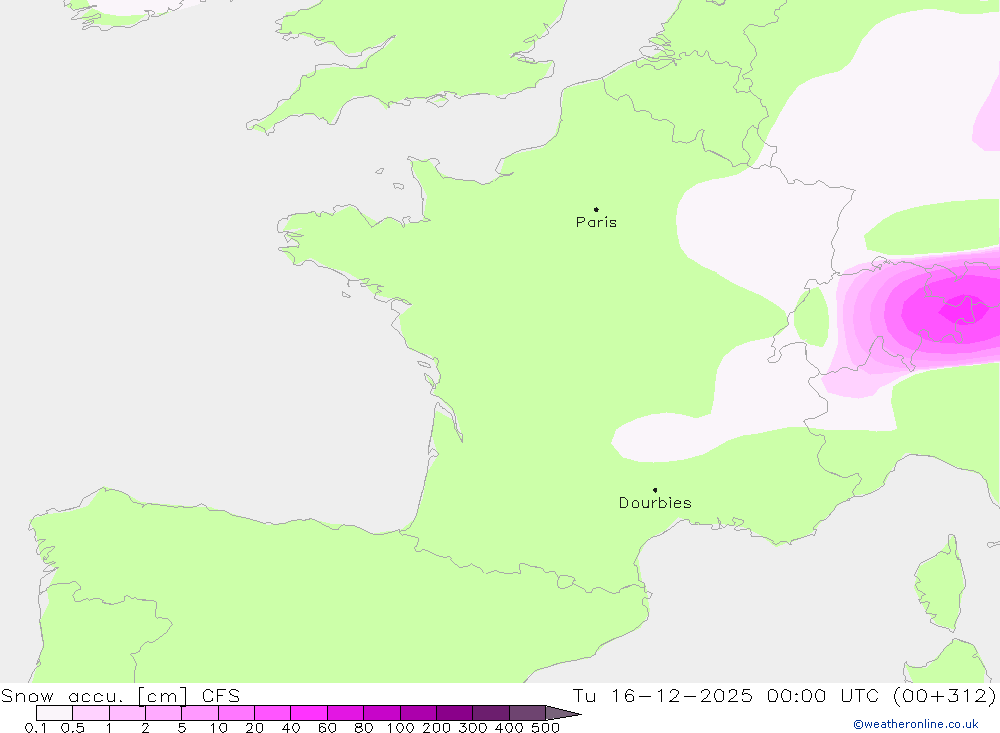Click the legend value '80'
This screenshot has width=1000, height=733.
tap(364, 728)
